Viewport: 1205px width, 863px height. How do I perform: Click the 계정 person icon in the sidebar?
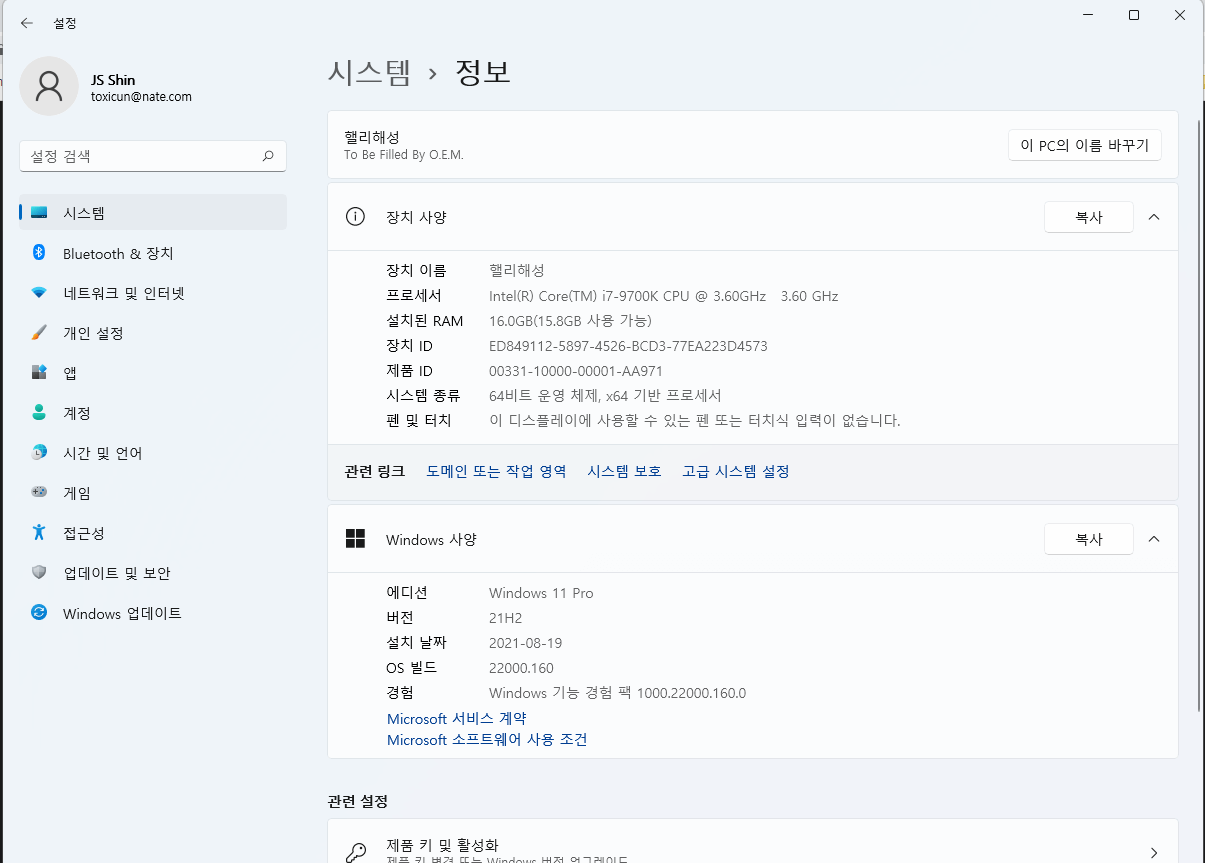39,413
